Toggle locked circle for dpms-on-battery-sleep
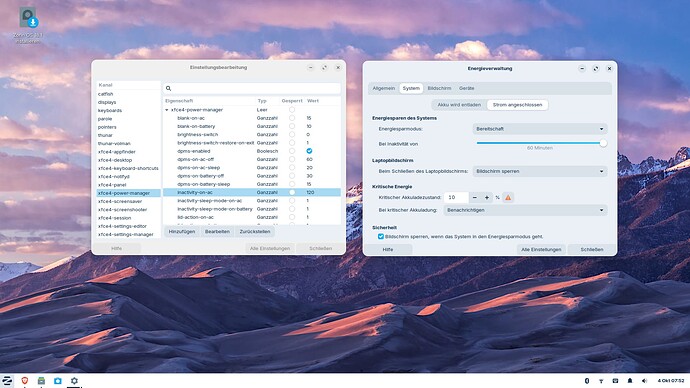Screen dimensions: 690x388 point(292,184)
